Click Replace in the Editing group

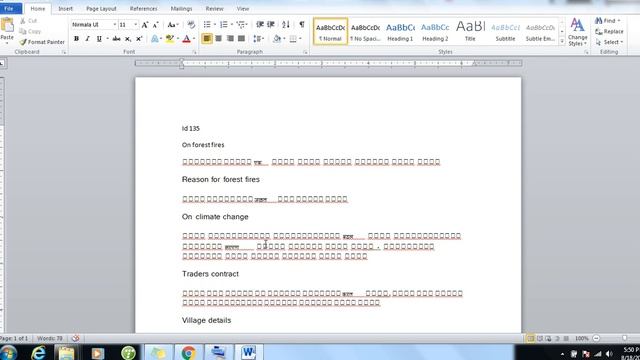tap(609, 31)
